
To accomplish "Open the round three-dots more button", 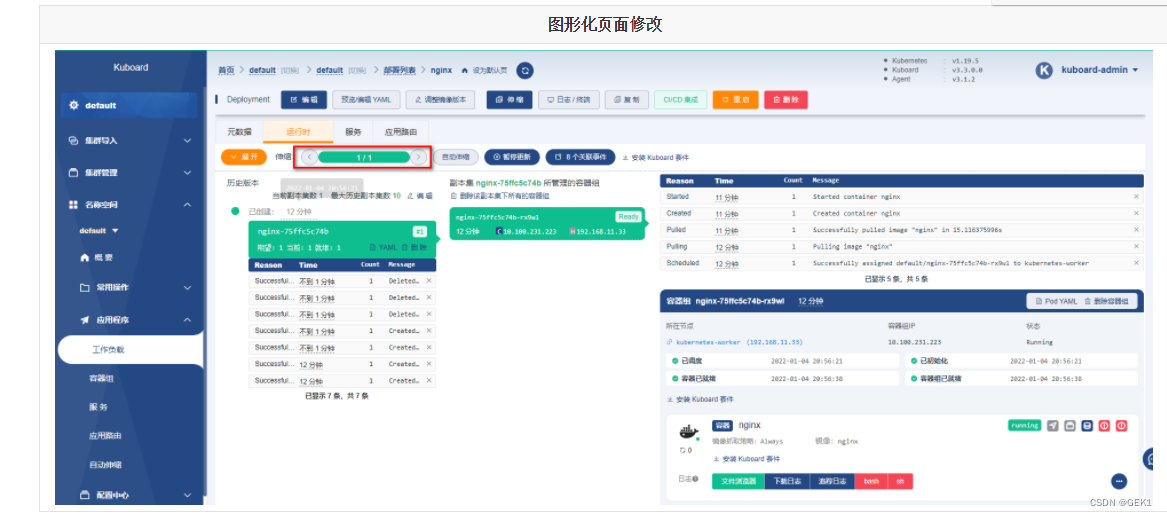I will pos(1119,481).
